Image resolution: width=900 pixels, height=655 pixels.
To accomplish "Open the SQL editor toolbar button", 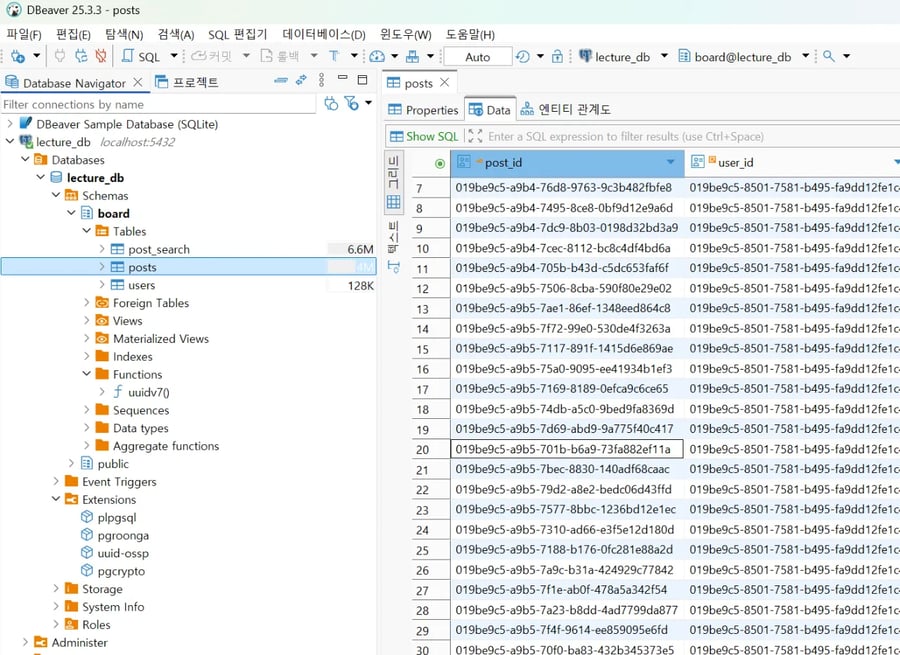I will click(x=140, y=57).
